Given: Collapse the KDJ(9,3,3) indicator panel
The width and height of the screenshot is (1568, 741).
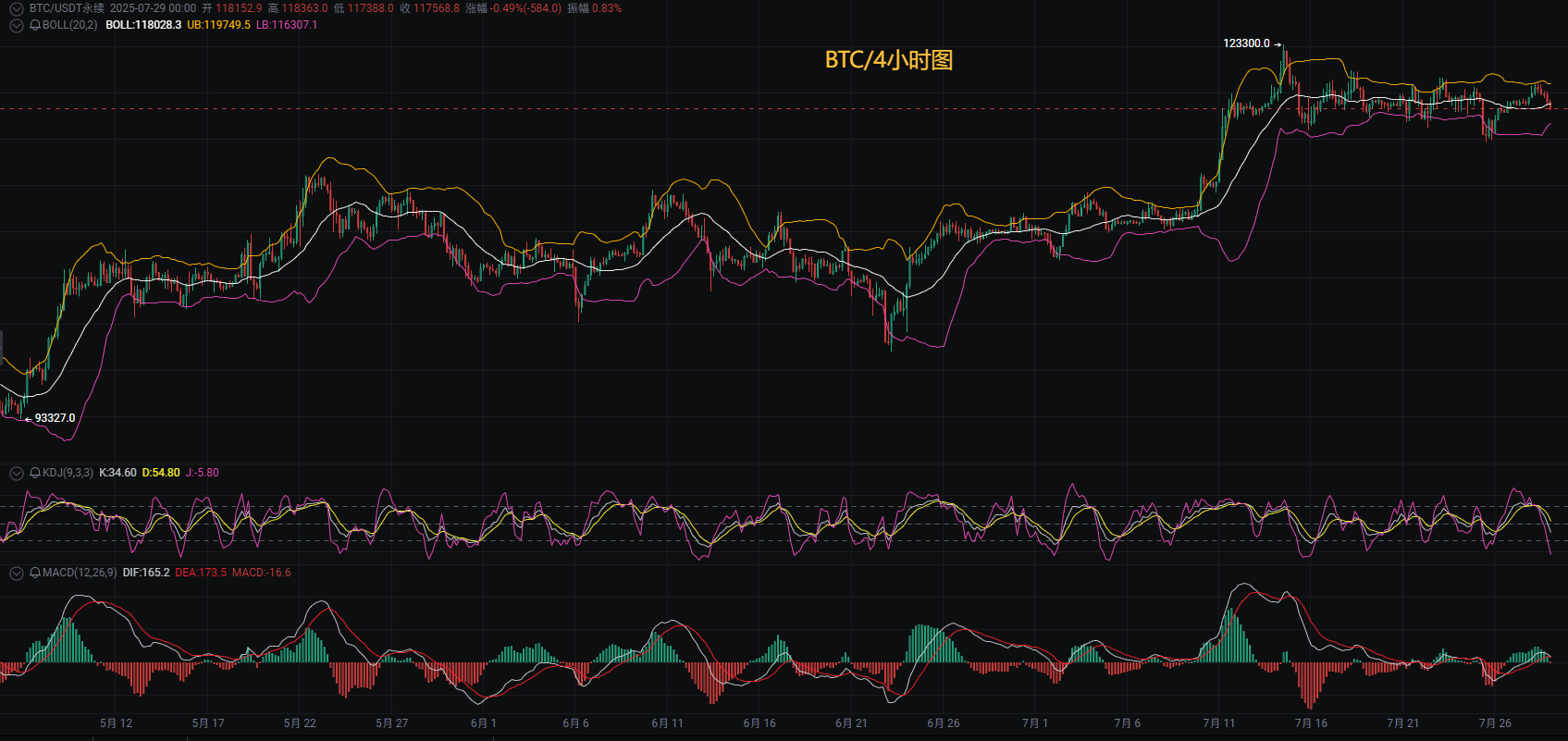Looking at the screenshot, I should [x=16, y=473].
